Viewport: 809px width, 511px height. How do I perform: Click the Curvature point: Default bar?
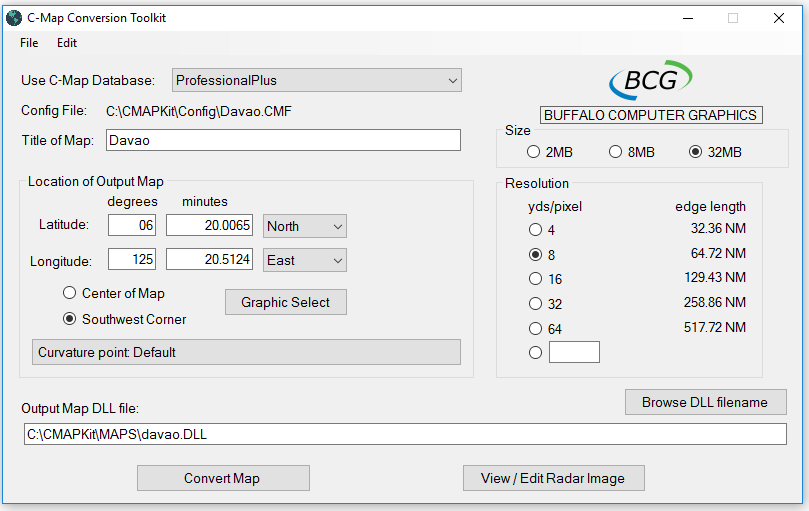(246, 352)
